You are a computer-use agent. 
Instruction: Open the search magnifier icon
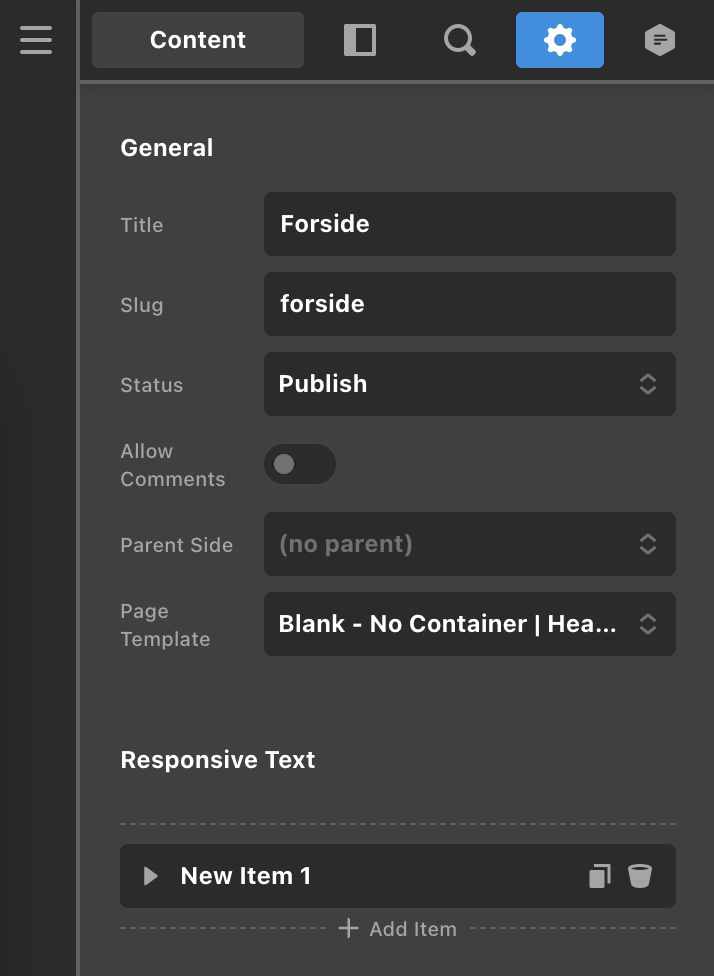460,40
